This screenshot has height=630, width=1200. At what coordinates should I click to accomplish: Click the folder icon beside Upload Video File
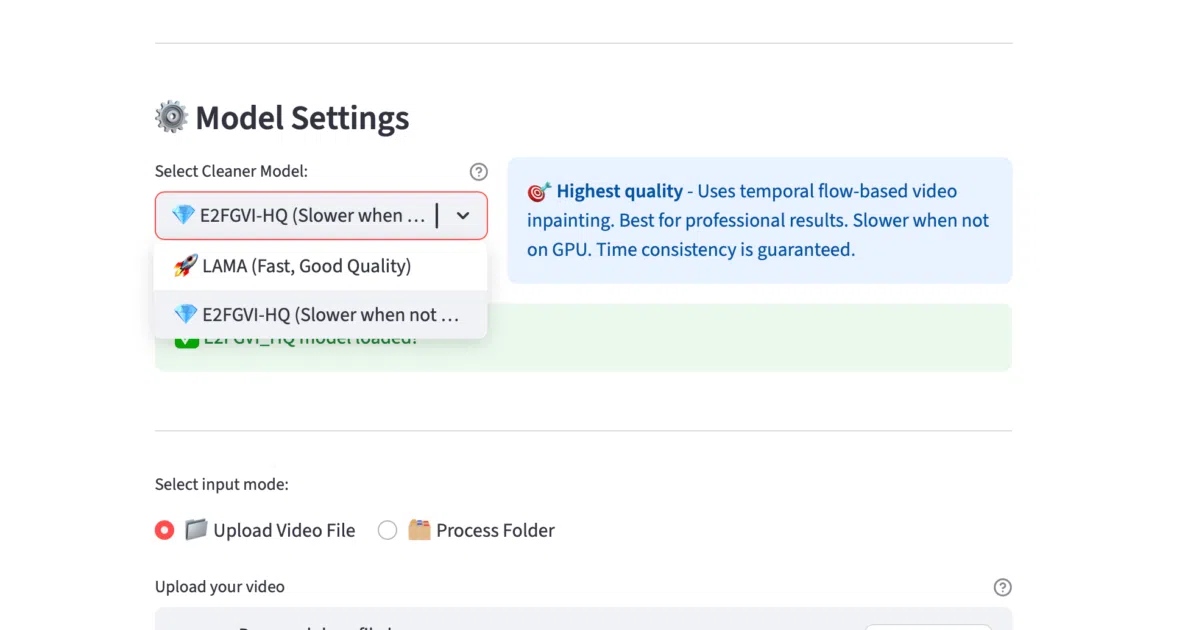coord(196,530)
